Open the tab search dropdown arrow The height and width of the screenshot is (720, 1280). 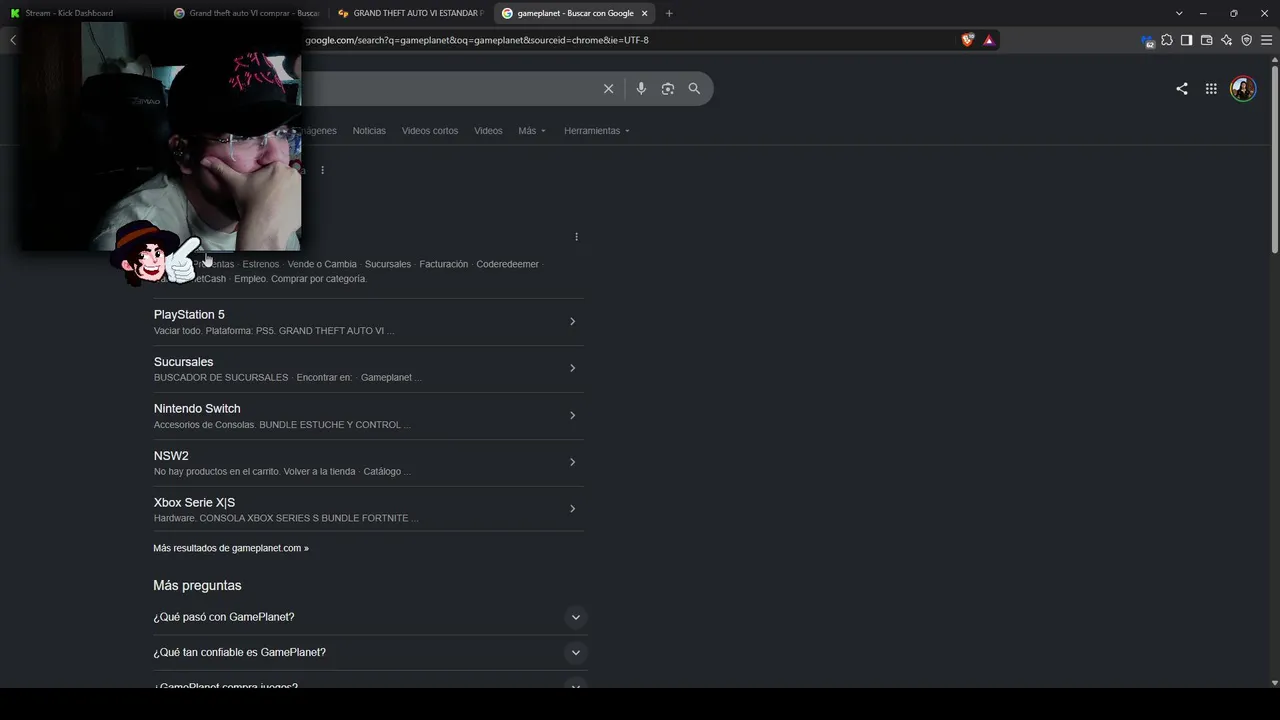click(x=1179, y=13)
